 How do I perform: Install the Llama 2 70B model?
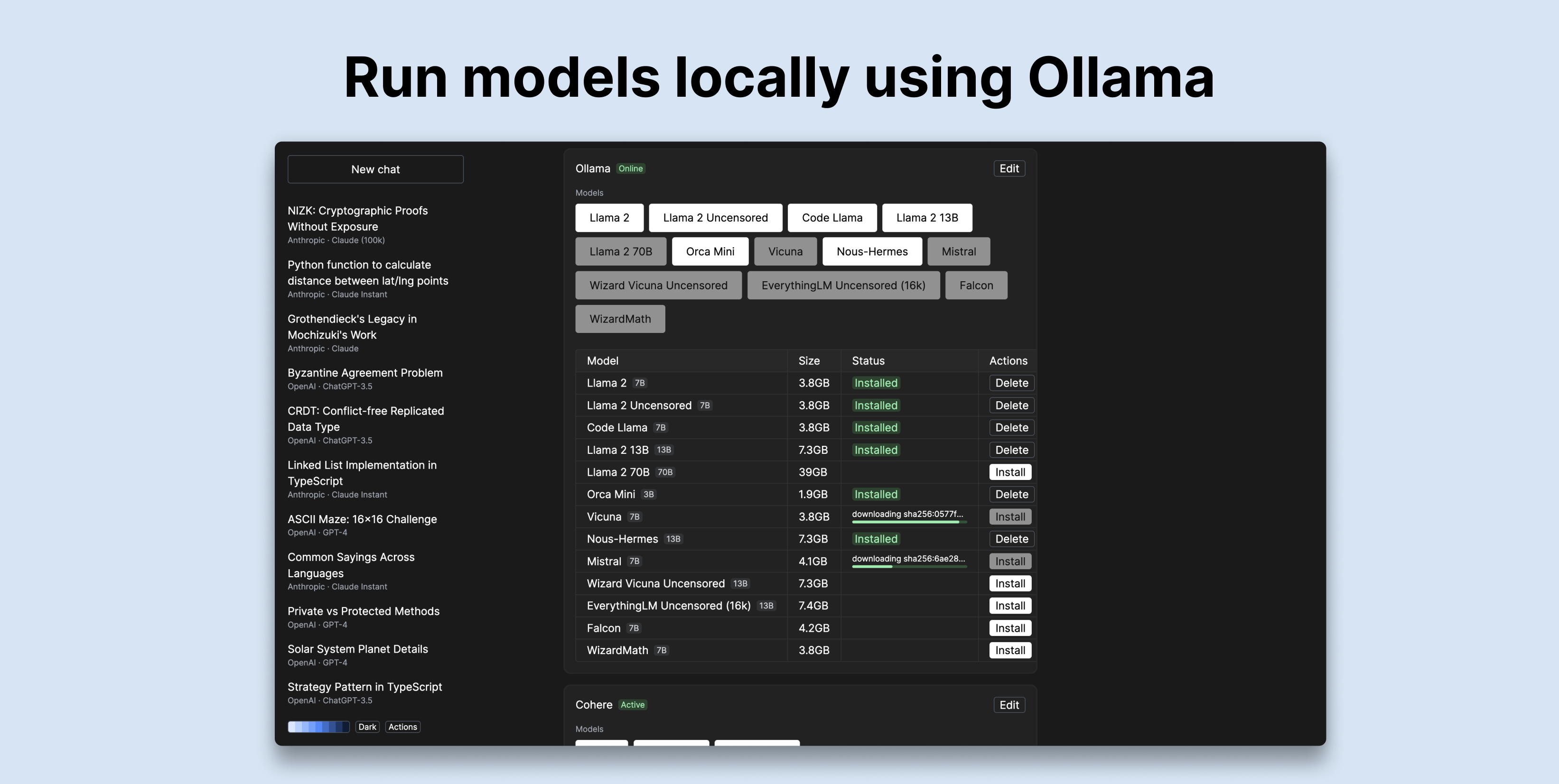pyautogui.click(x=1009, y=472)
